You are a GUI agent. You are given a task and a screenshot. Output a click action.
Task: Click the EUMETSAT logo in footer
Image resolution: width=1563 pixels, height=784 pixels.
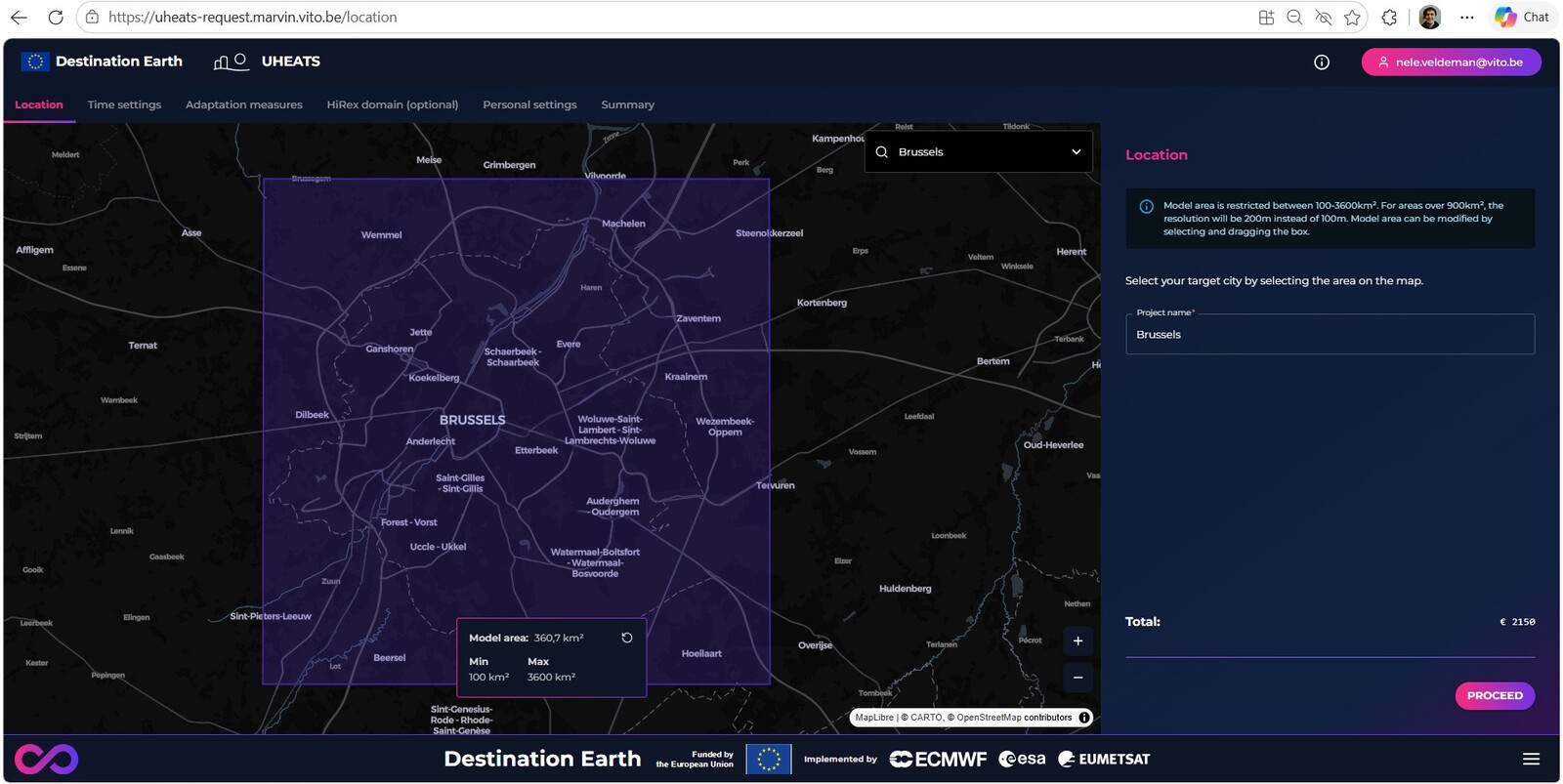pyautogui.click(x=1105, y=760)
